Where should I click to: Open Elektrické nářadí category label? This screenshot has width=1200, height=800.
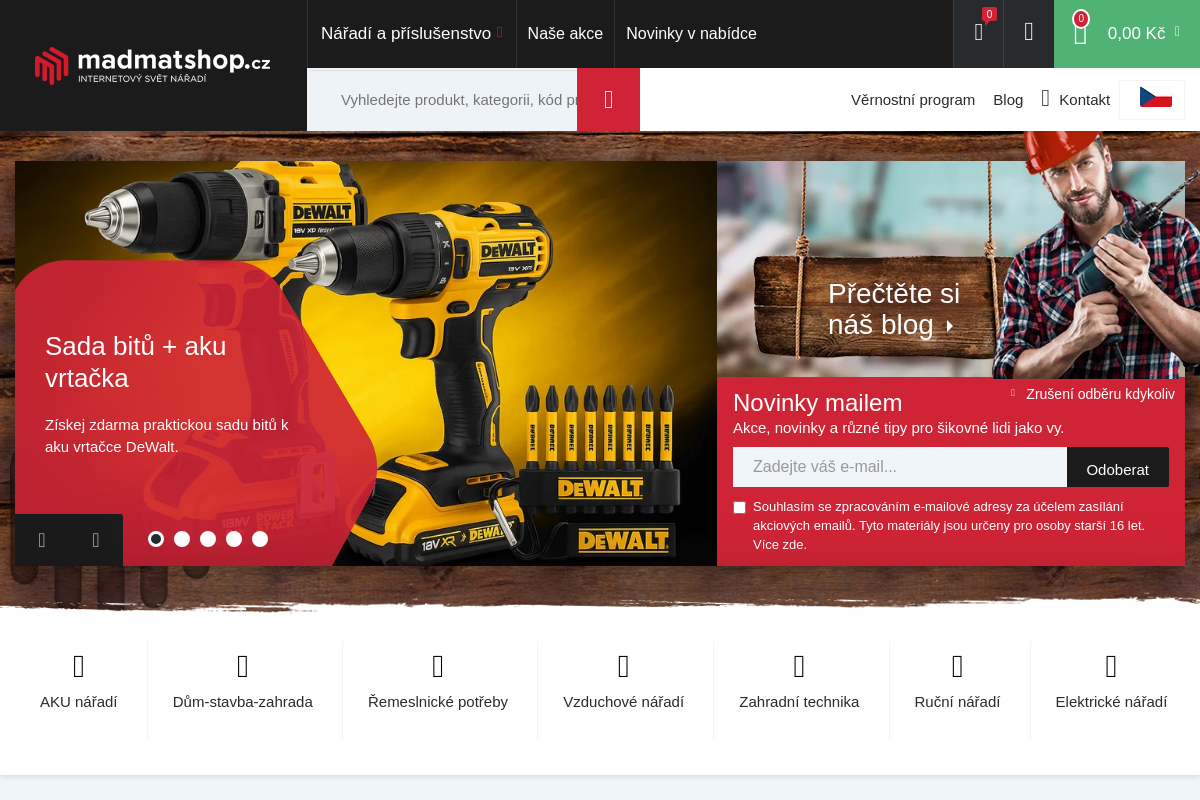[1111, 702]
